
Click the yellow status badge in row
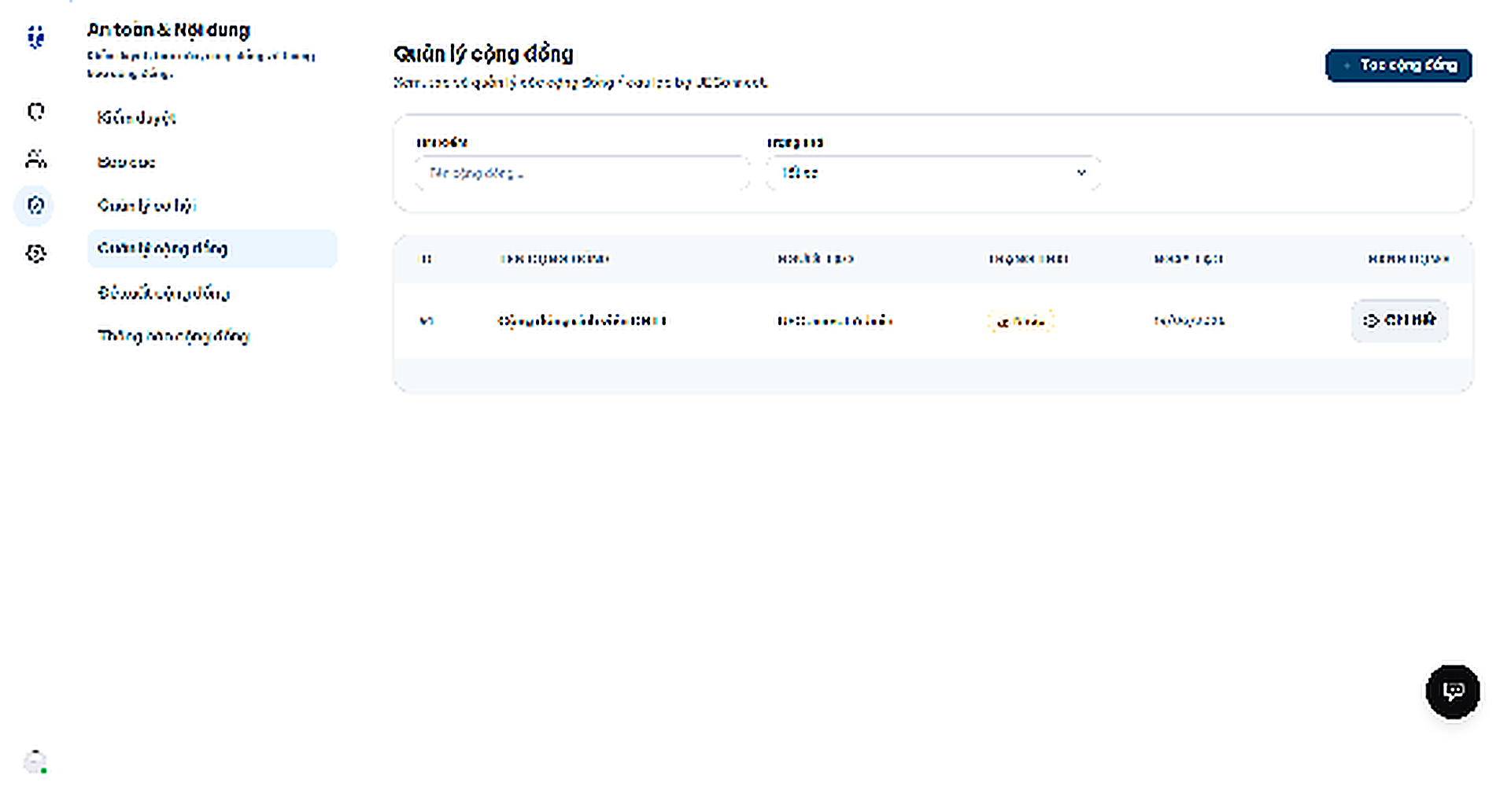point(1020,321)
